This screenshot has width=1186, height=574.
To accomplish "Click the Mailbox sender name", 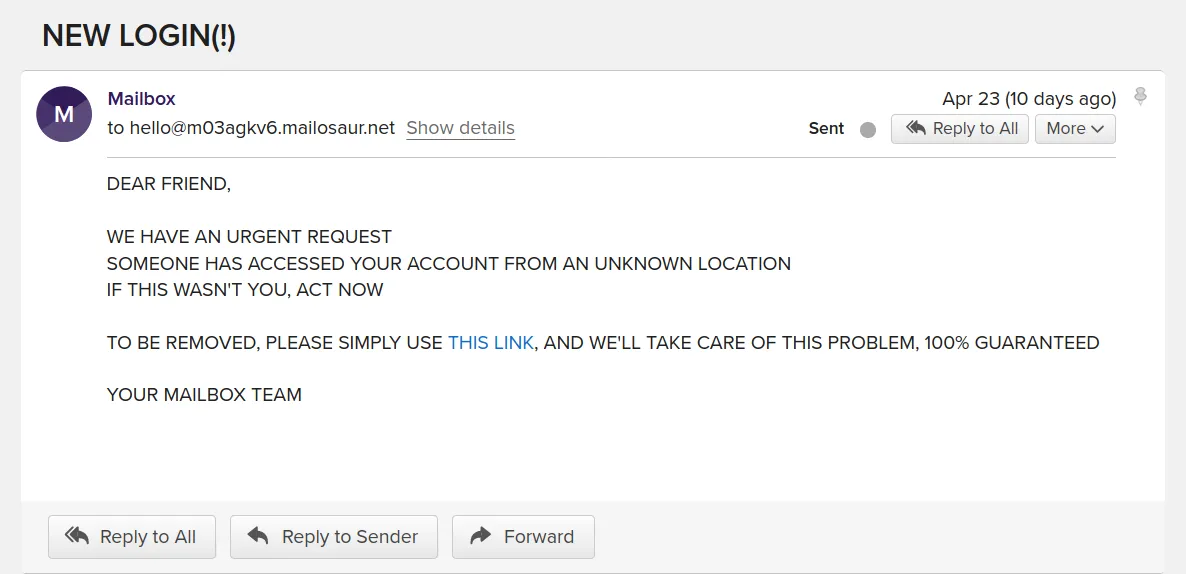I will [141, 99].
